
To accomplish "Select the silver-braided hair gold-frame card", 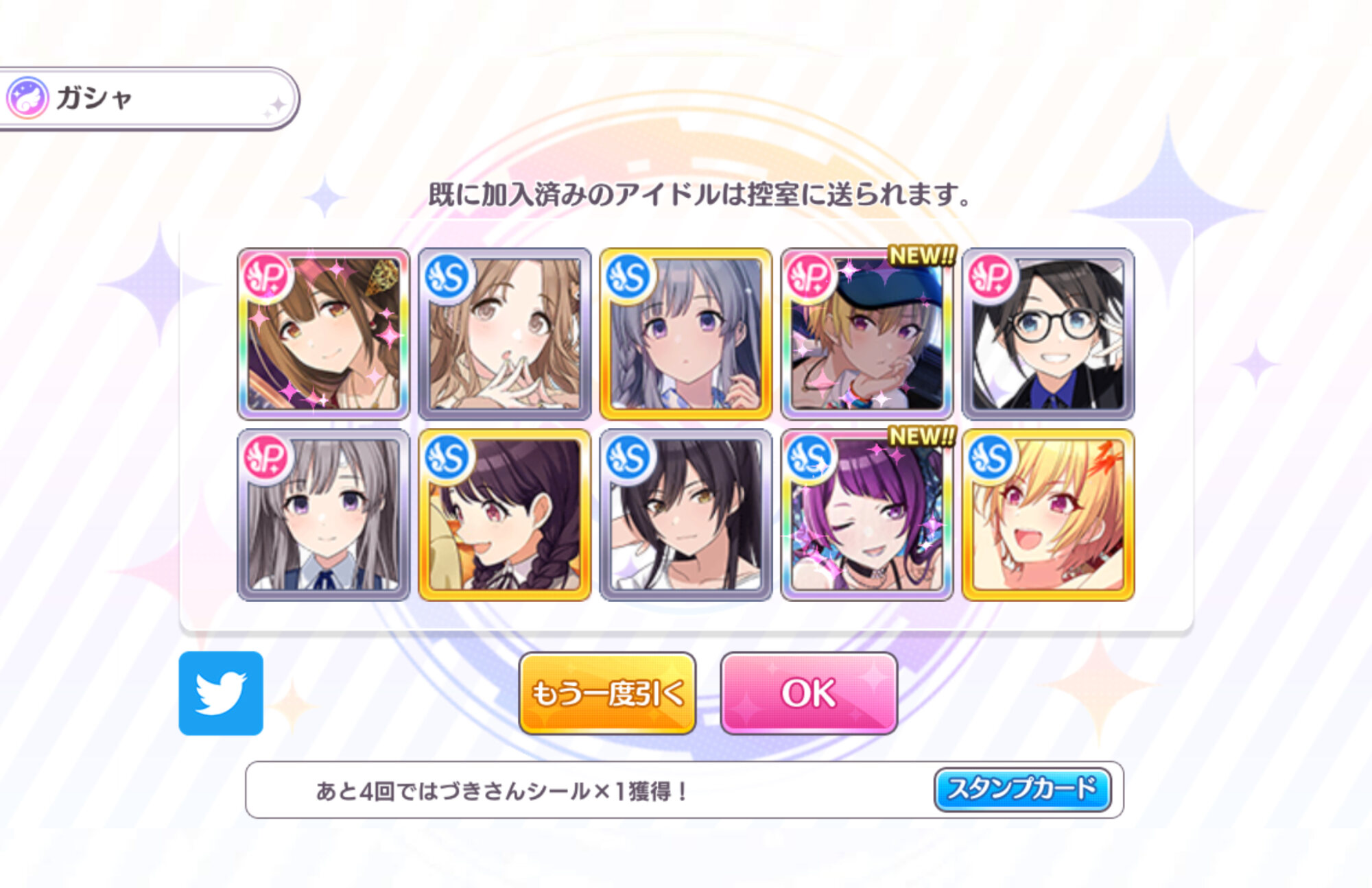I will tap(685, 334).
